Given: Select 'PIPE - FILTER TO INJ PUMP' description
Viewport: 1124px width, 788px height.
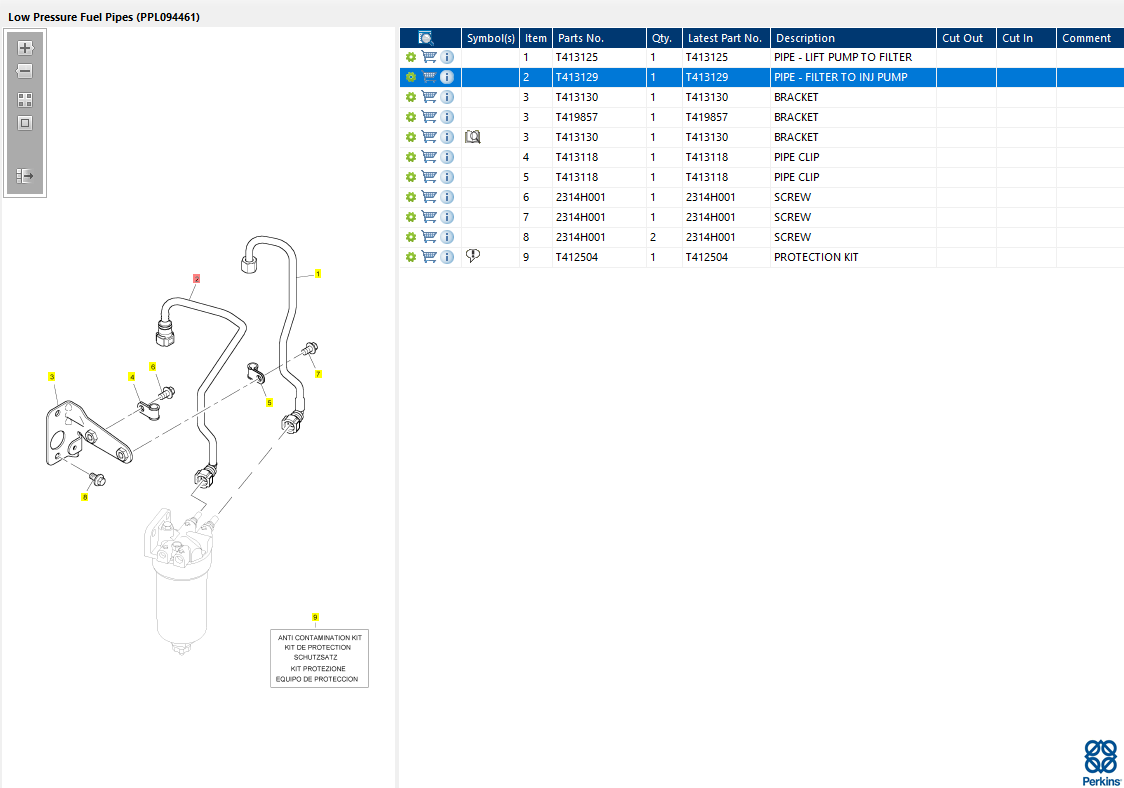Looking at the screenshot, I should (x=841, y=77).
